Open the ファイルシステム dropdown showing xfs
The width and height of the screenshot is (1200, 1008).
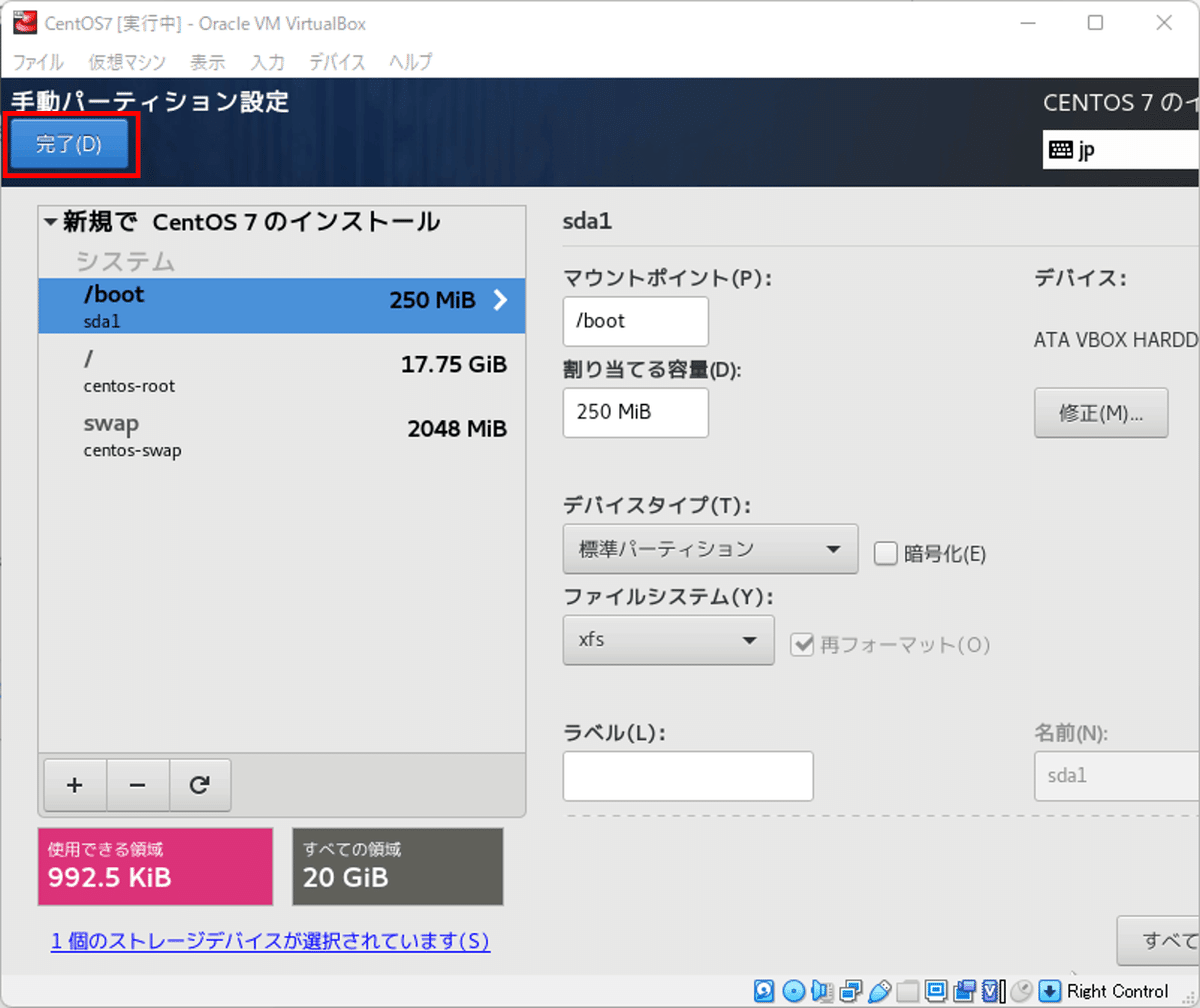(669, 640)
